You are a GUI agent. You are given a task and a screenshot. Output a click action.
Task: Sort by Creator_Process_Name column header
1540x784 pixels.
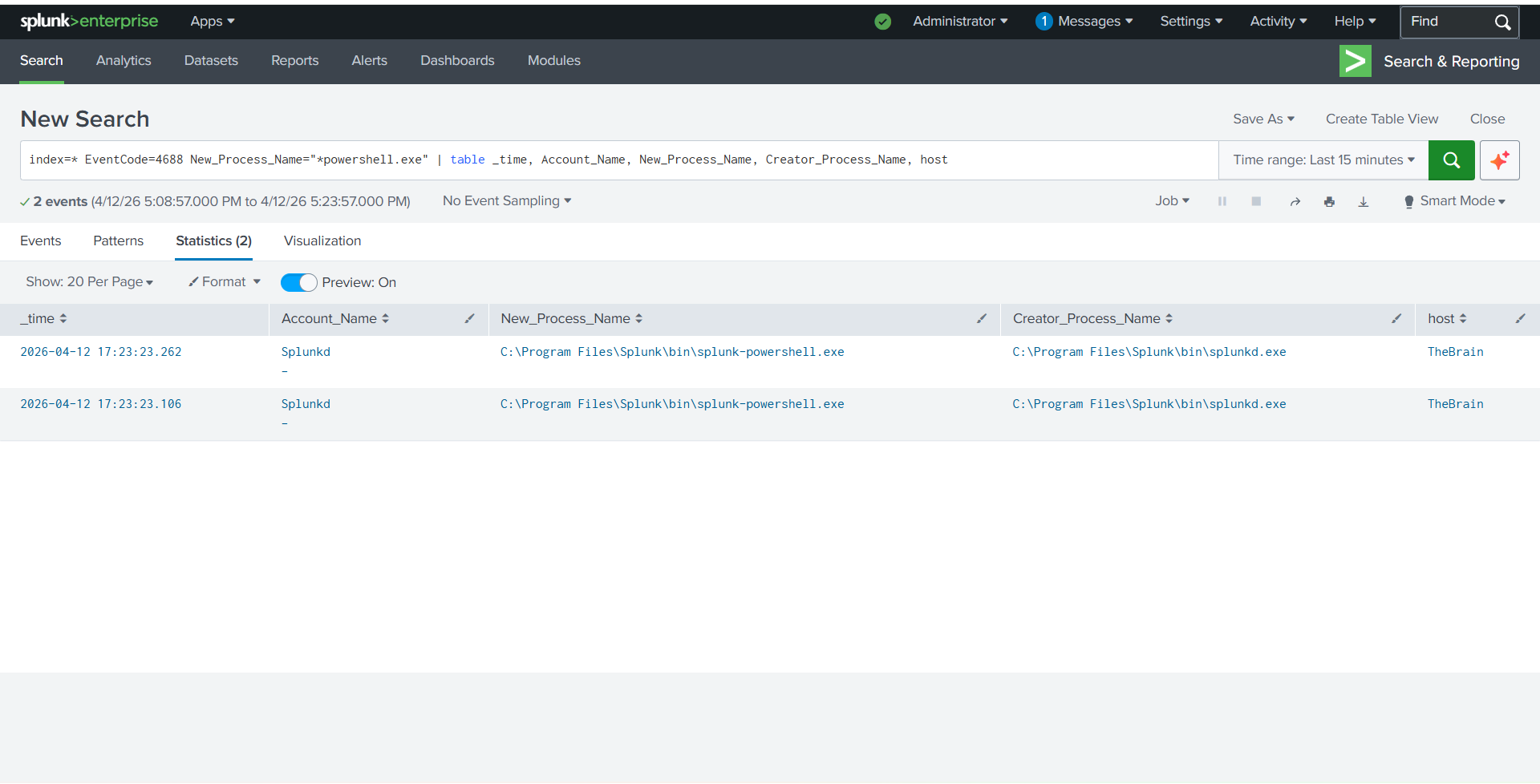(1092, 319)
